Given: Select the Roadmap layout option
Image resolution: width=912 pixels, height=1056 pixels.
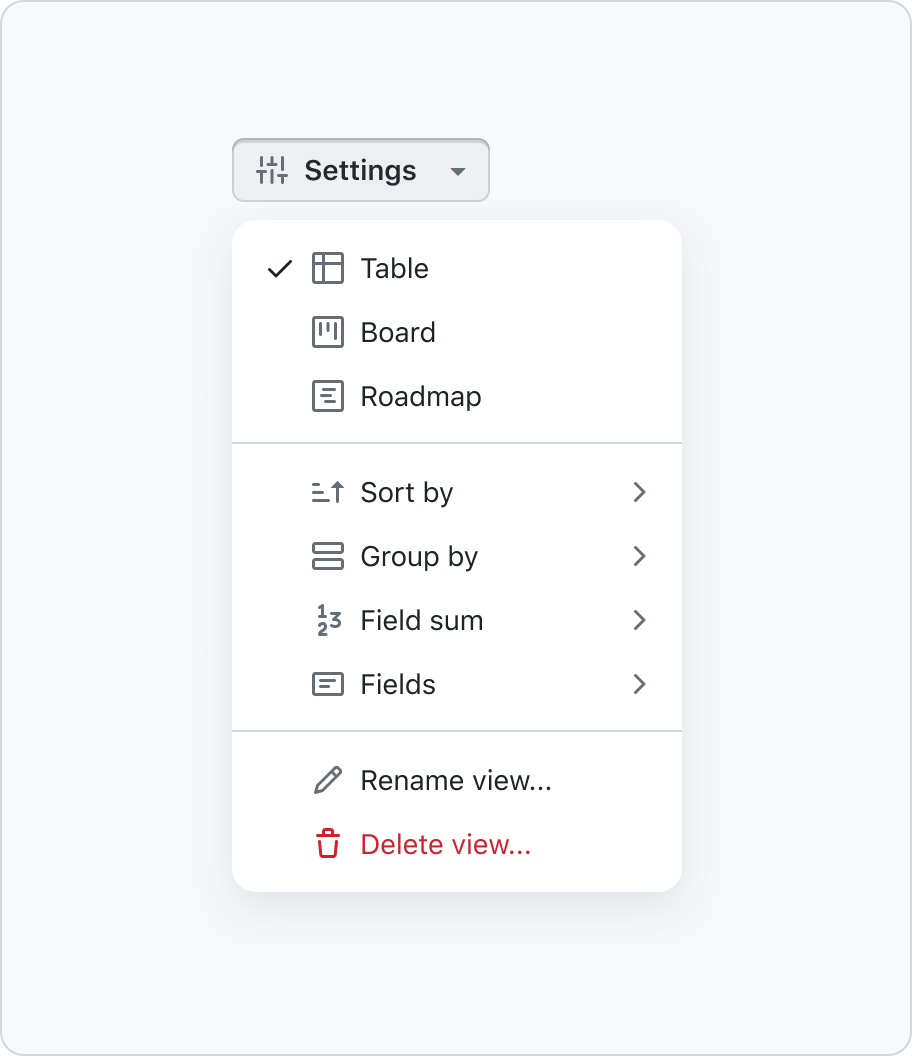Looking at the screenshot, I should click(457, 396).
